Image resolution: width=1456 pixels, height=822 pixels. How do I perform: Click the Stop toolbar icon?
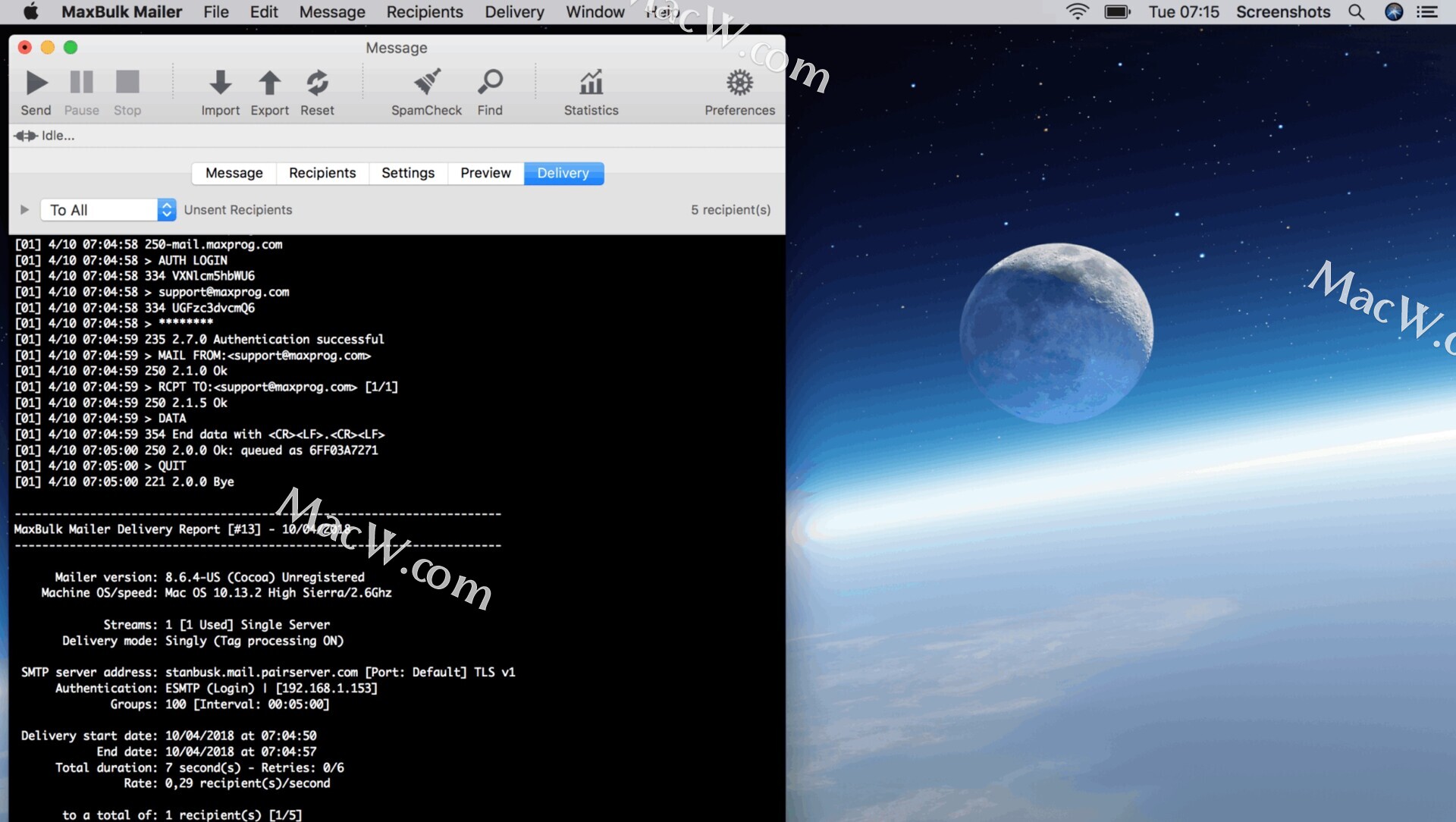point(127,82)
